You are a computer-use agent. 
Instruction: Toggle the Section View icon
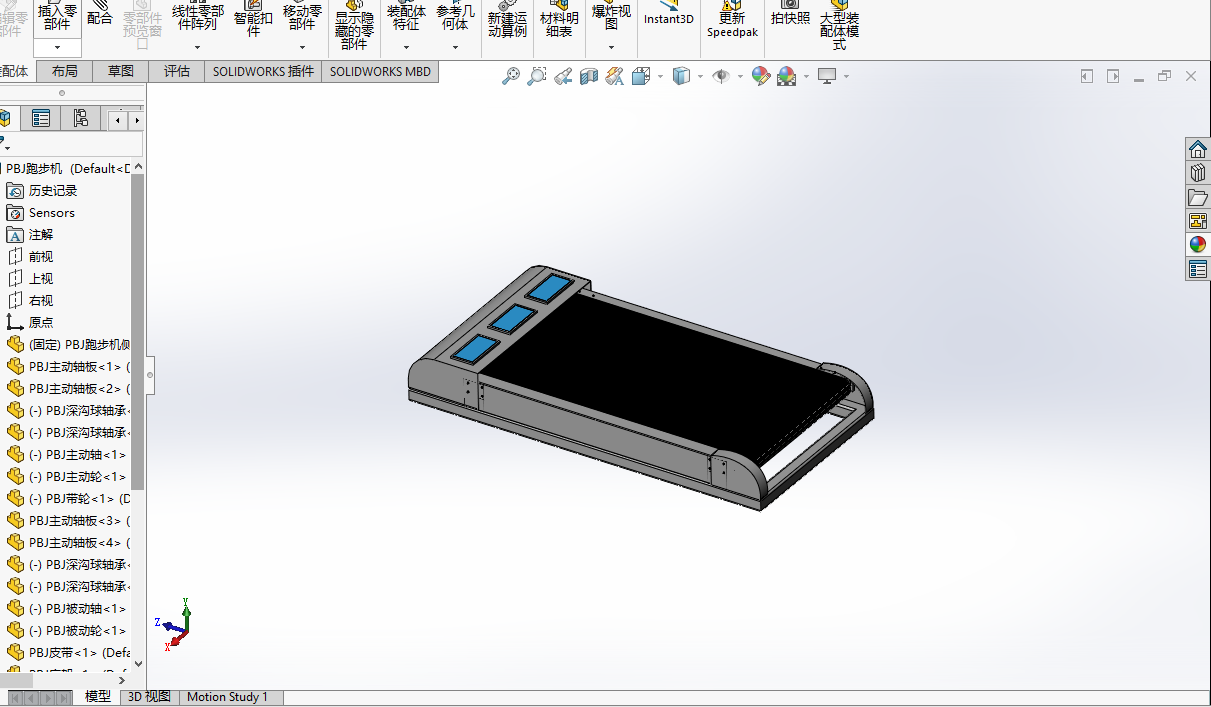[589, 76]
